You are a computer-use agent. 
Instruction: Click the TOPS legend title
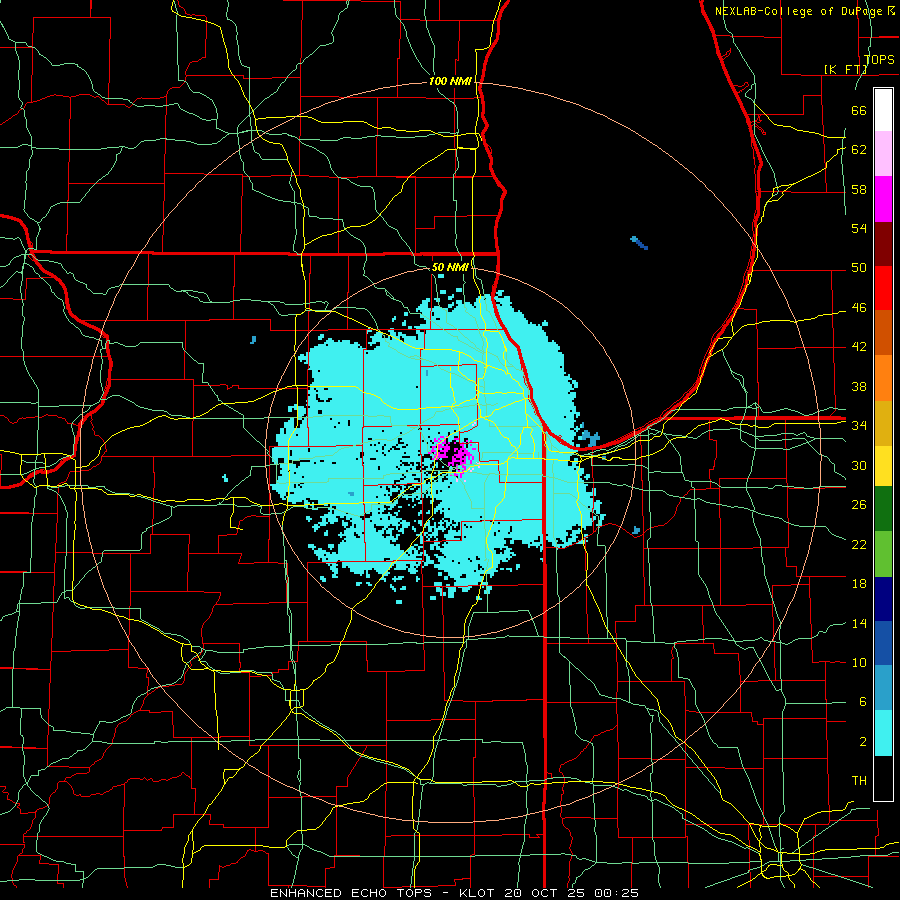(x=879, y=59)
